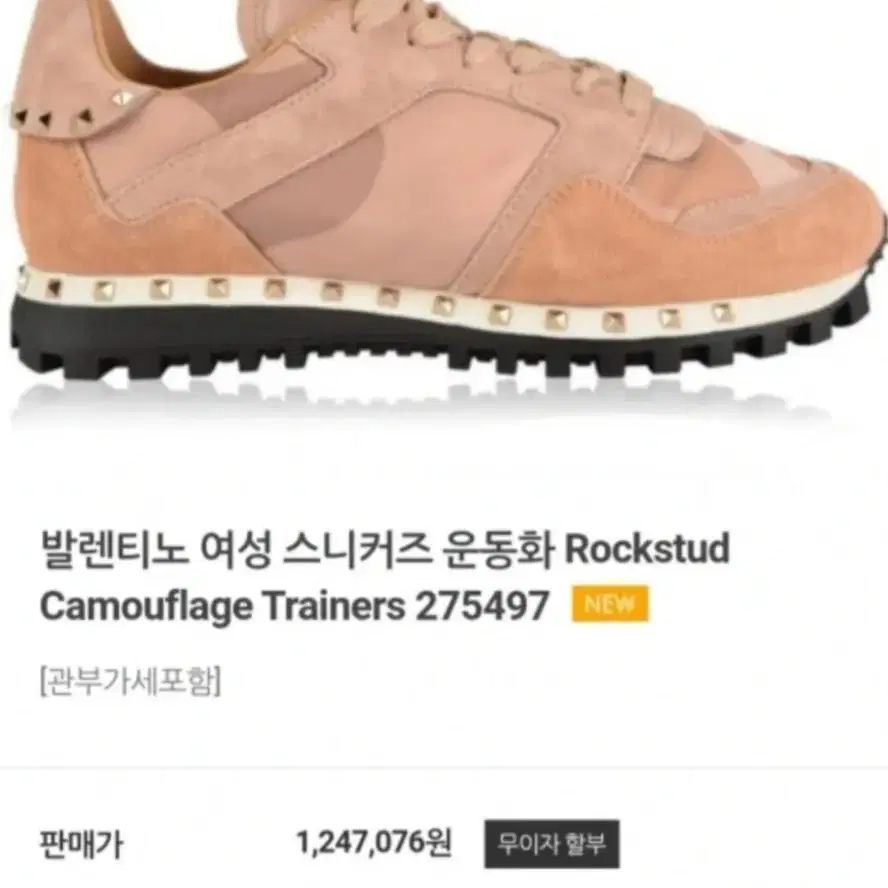Select the 1,247,076원 price

(374, 843)
